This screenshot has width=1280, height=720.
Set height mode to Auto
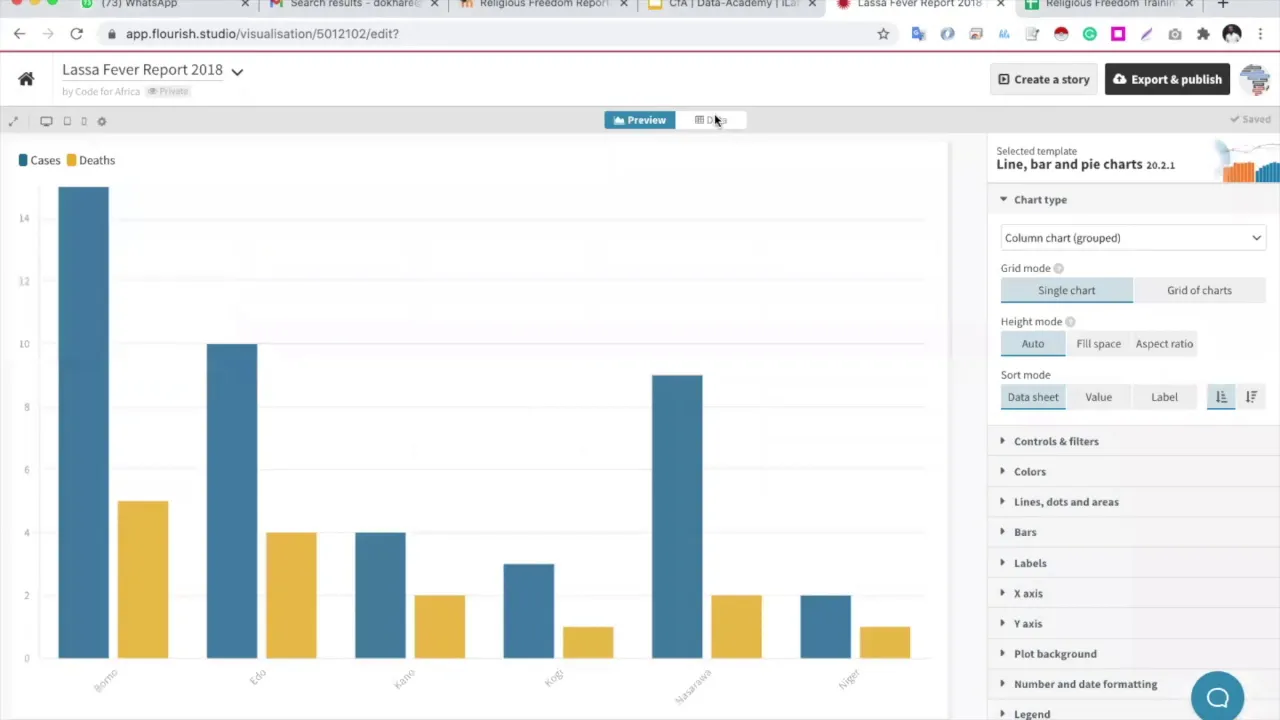coord(1033,344)
